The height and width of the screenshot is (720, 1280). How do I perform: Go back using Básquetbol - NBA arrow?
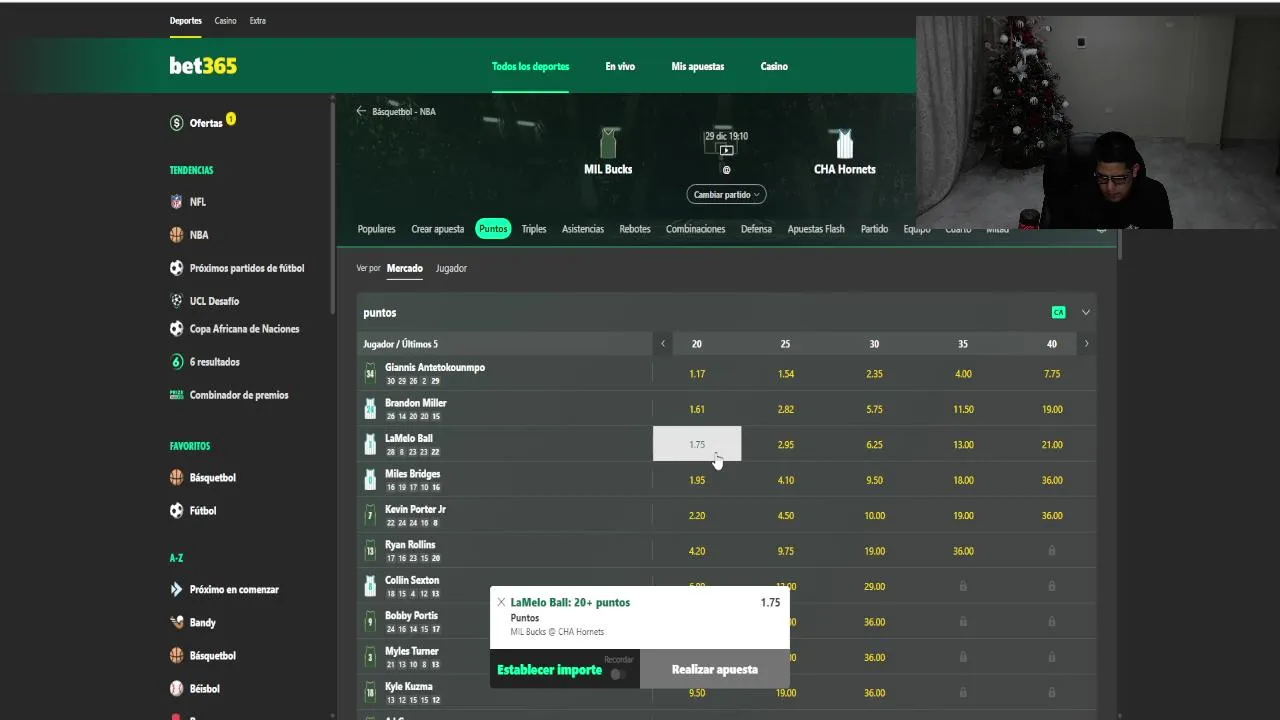click(x=361, y=111)
